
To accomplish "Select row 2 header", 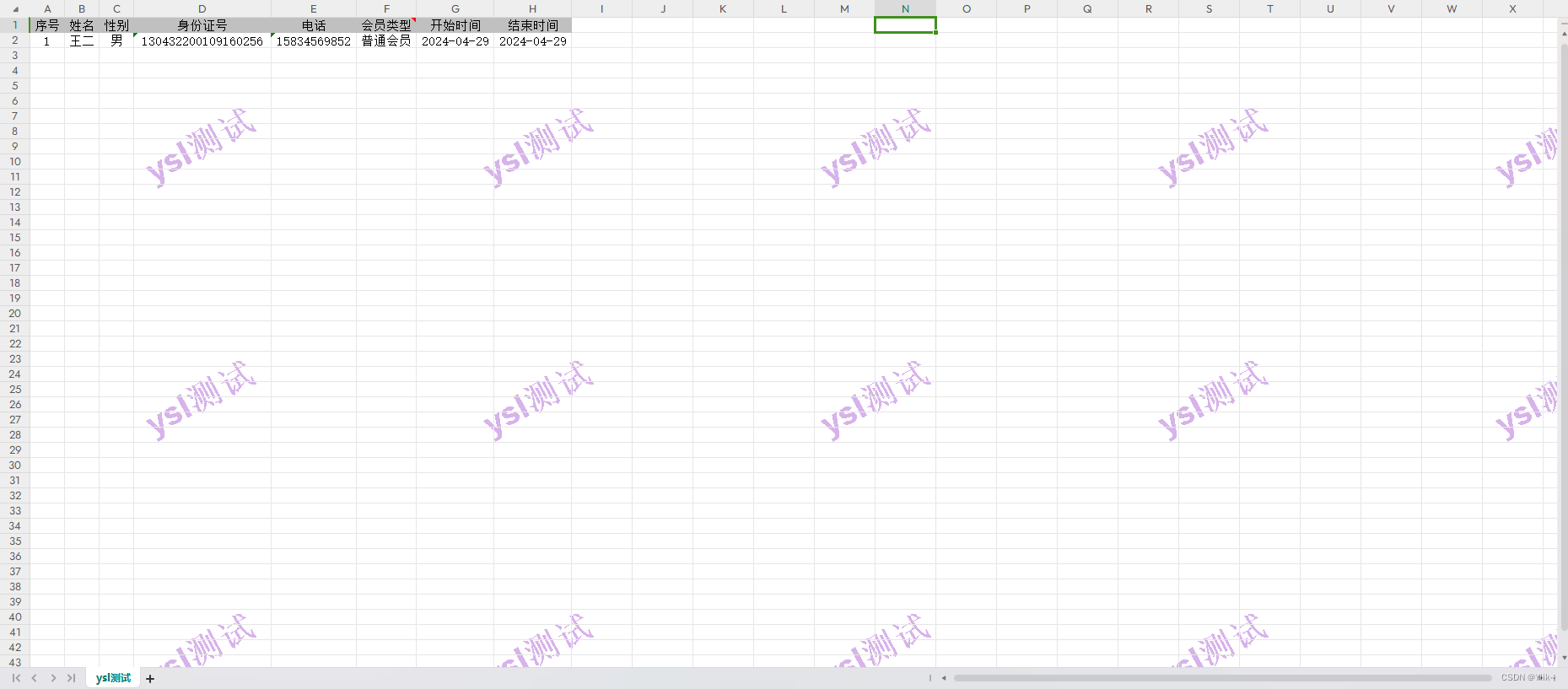I will (x=15, y=40).
